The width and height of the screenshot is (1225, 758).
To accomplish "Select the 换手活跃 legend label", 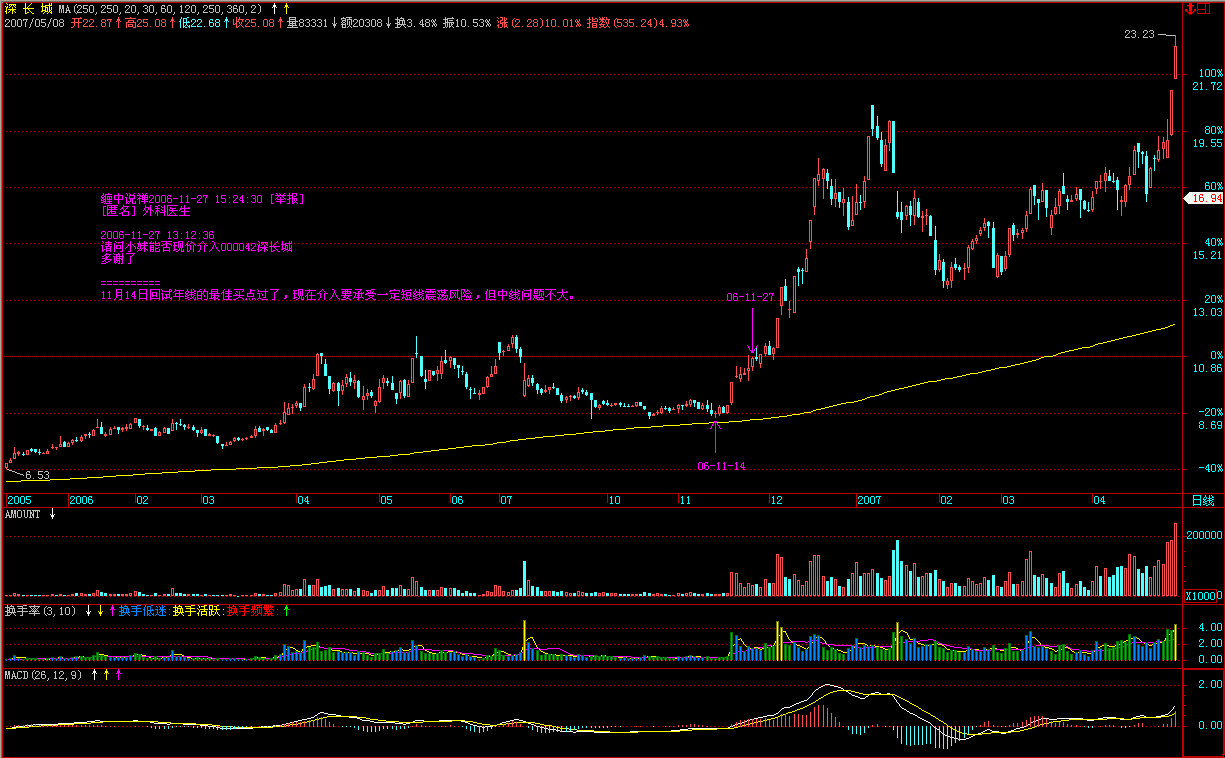I will tap(196, 610).
